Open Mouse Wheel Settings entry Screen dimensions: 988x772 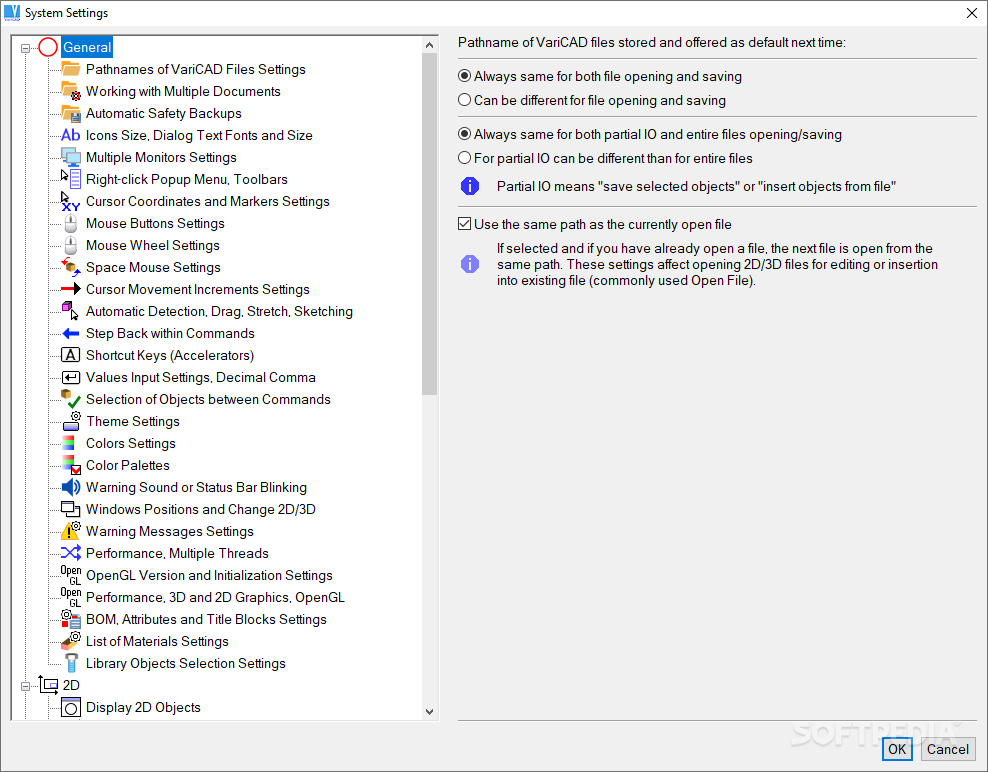(153, 245)
